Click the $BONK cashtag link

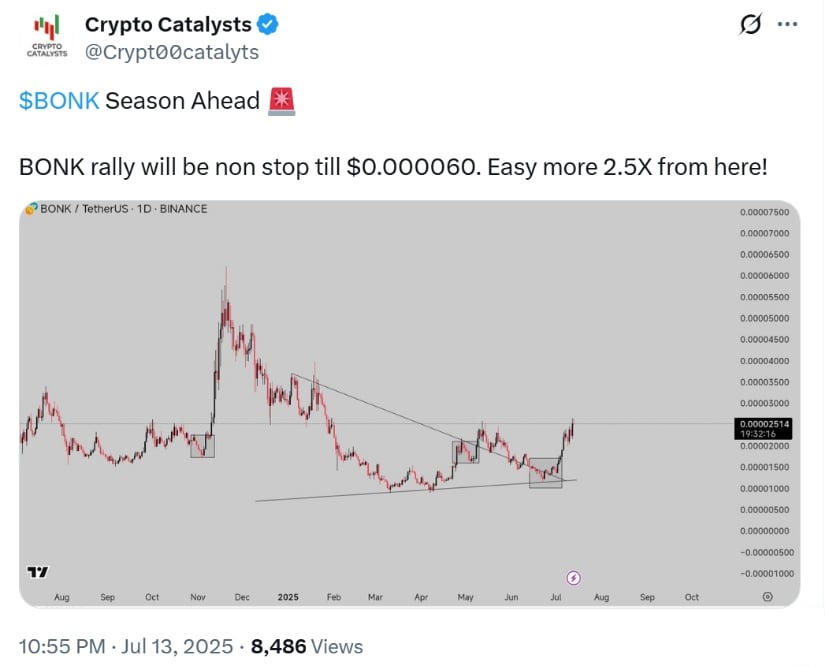59,100
